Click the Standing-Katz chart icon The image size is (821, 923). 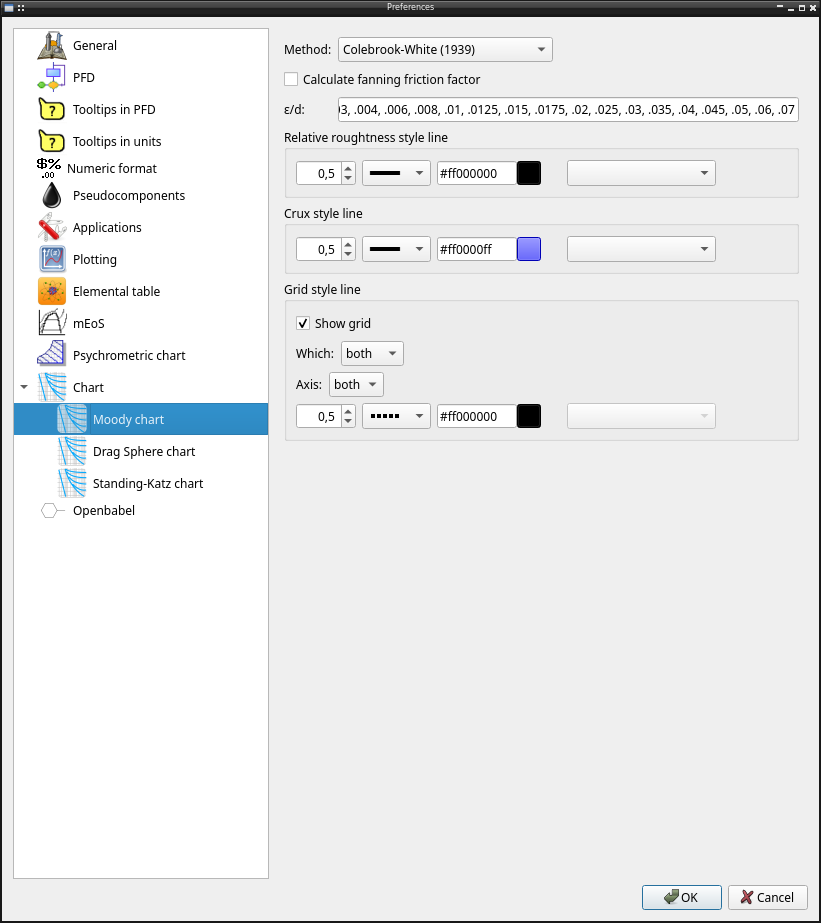click(72, 483)
